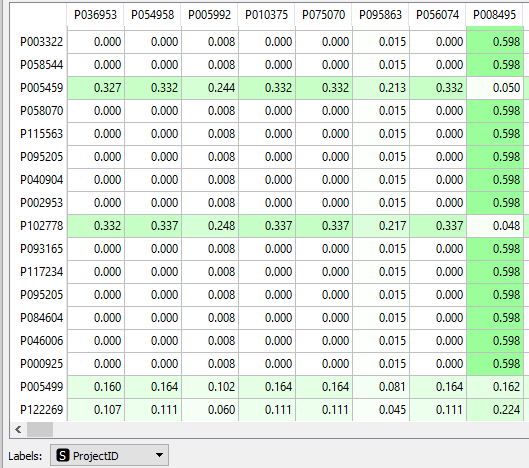Select row header P122269

39,410
